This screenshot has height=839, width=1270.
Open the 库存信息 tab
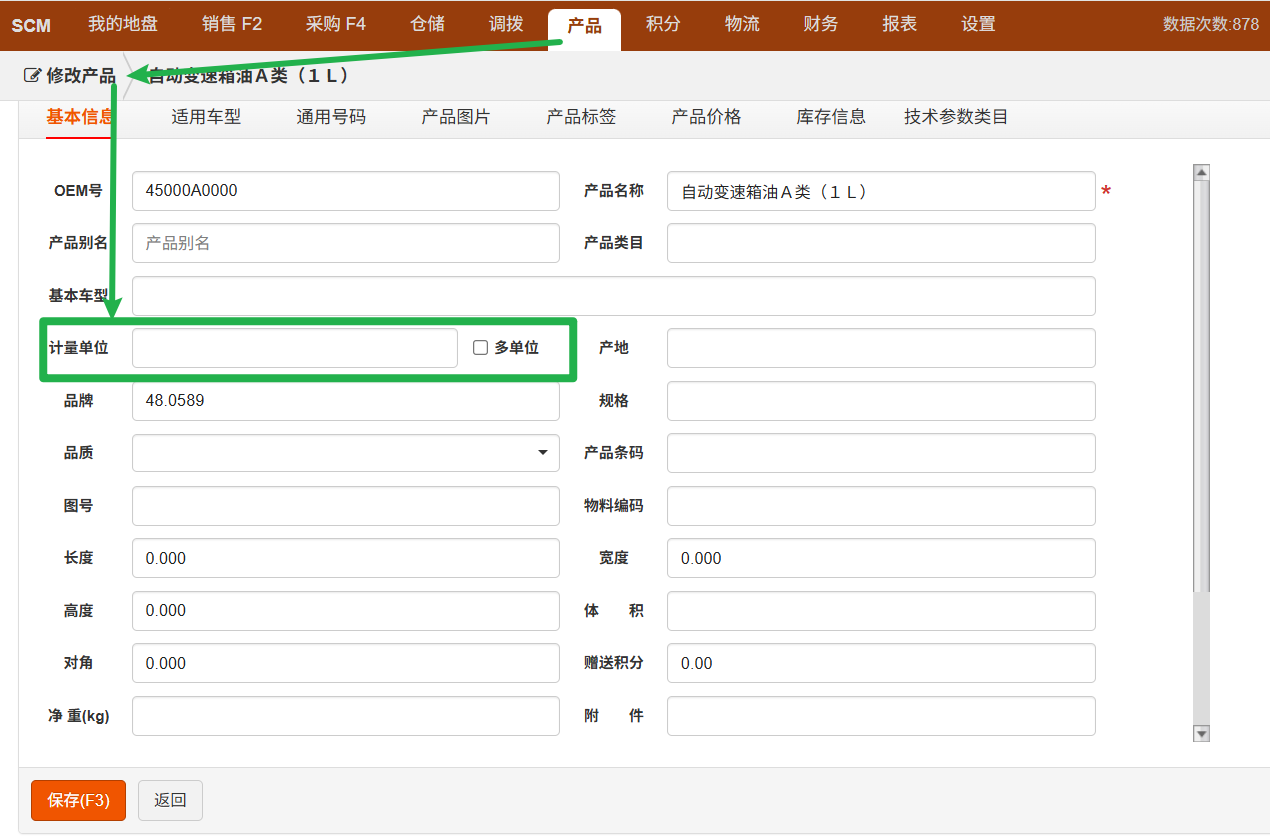[x=831, y=117]
